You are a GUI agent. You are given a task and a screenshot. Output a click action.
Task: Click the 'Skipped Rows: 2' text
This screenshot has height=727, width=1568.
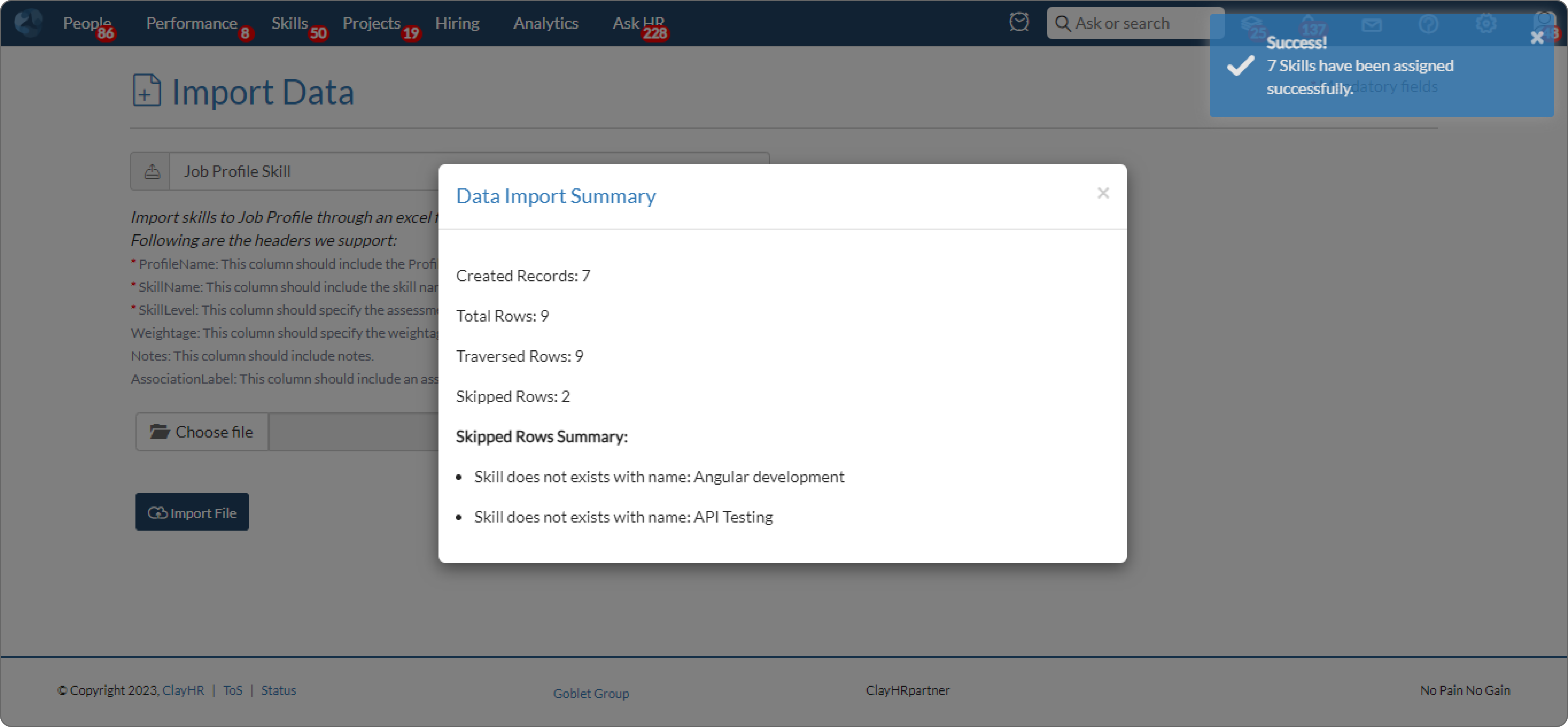tap(512, 396)
